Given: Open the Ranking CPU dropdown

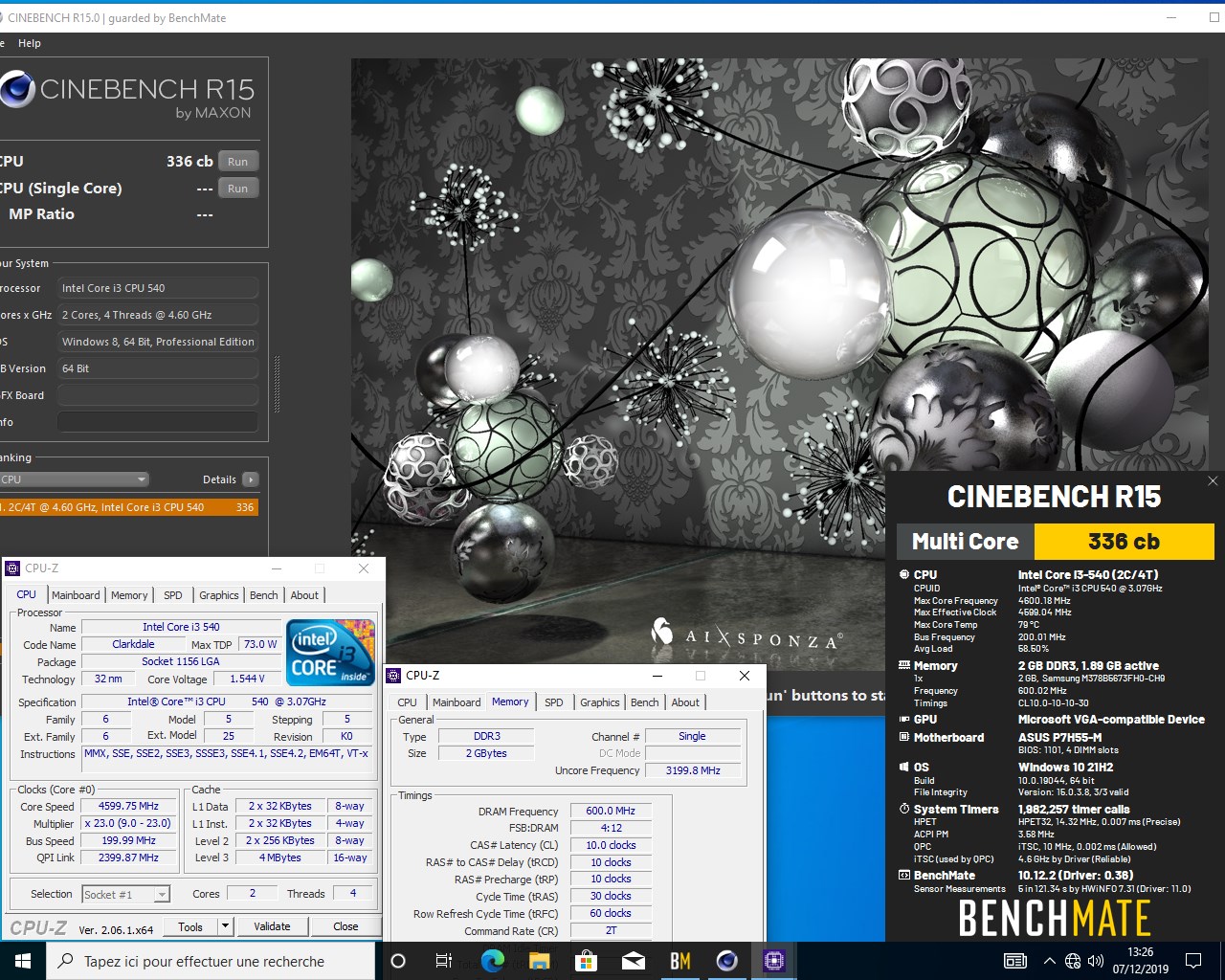Looking at the screenshot, I should (x=74, y=479).
